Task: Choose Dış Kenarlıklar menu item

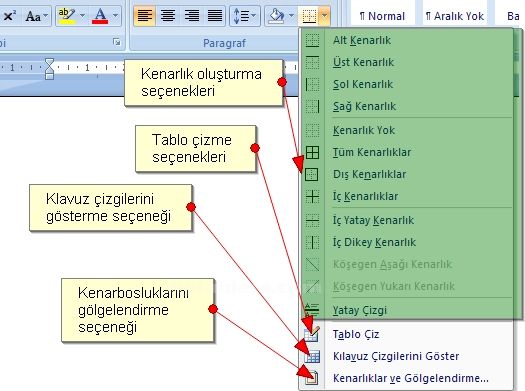Action: [407, 174]
